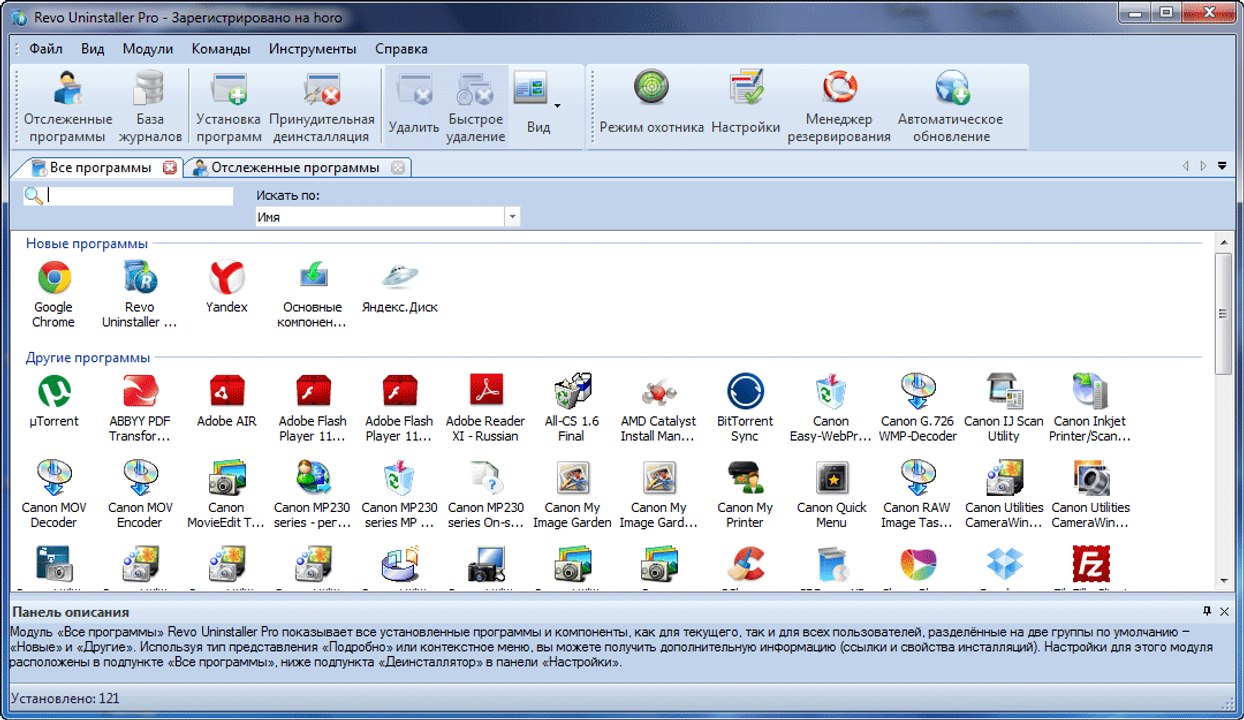The width and height of the screenshot is (1244, 720).
Task: Click the Другие программы group header
Action: tap(88, 357)
